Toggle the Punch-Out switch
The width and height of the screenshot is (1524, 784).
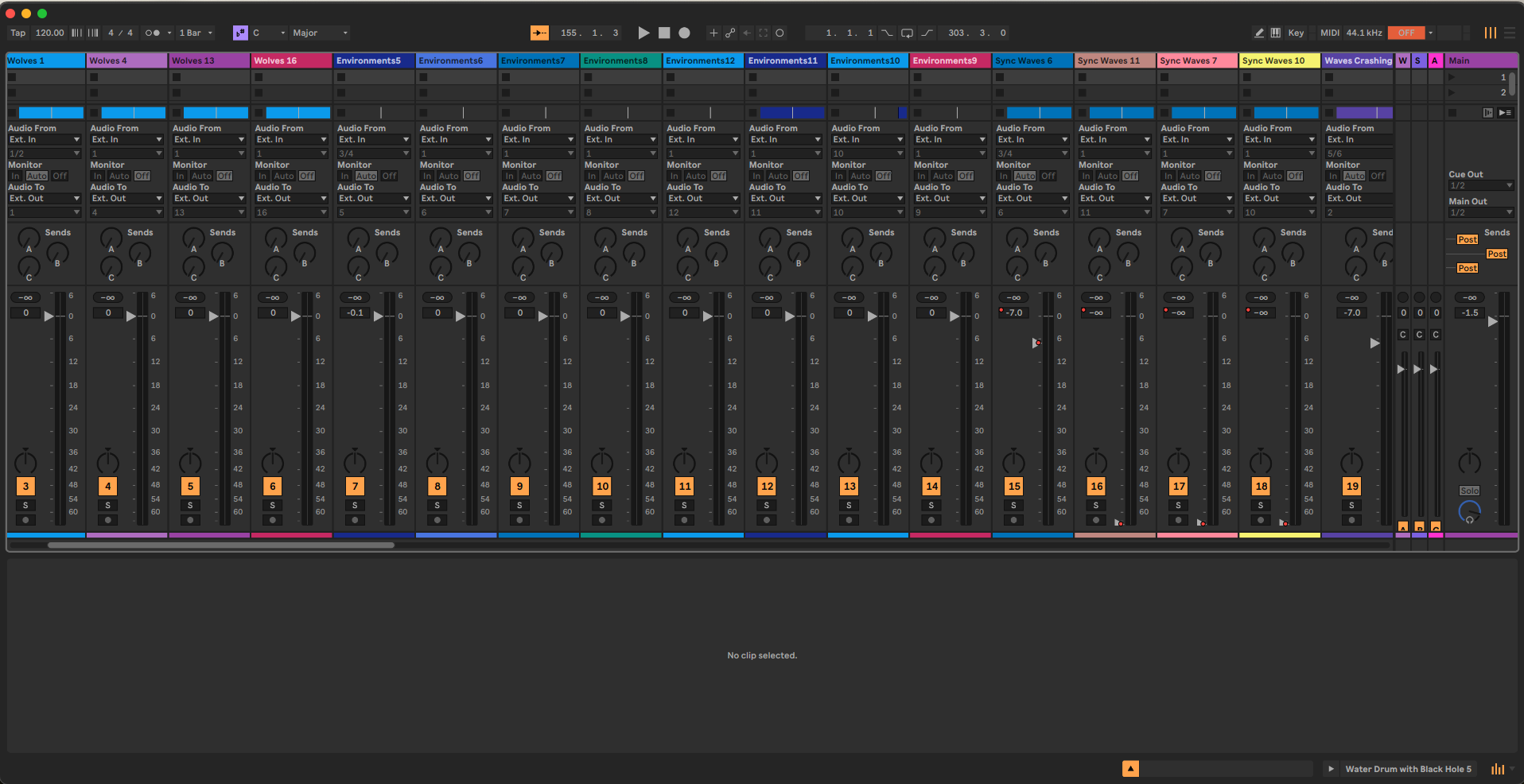[927, 33]
